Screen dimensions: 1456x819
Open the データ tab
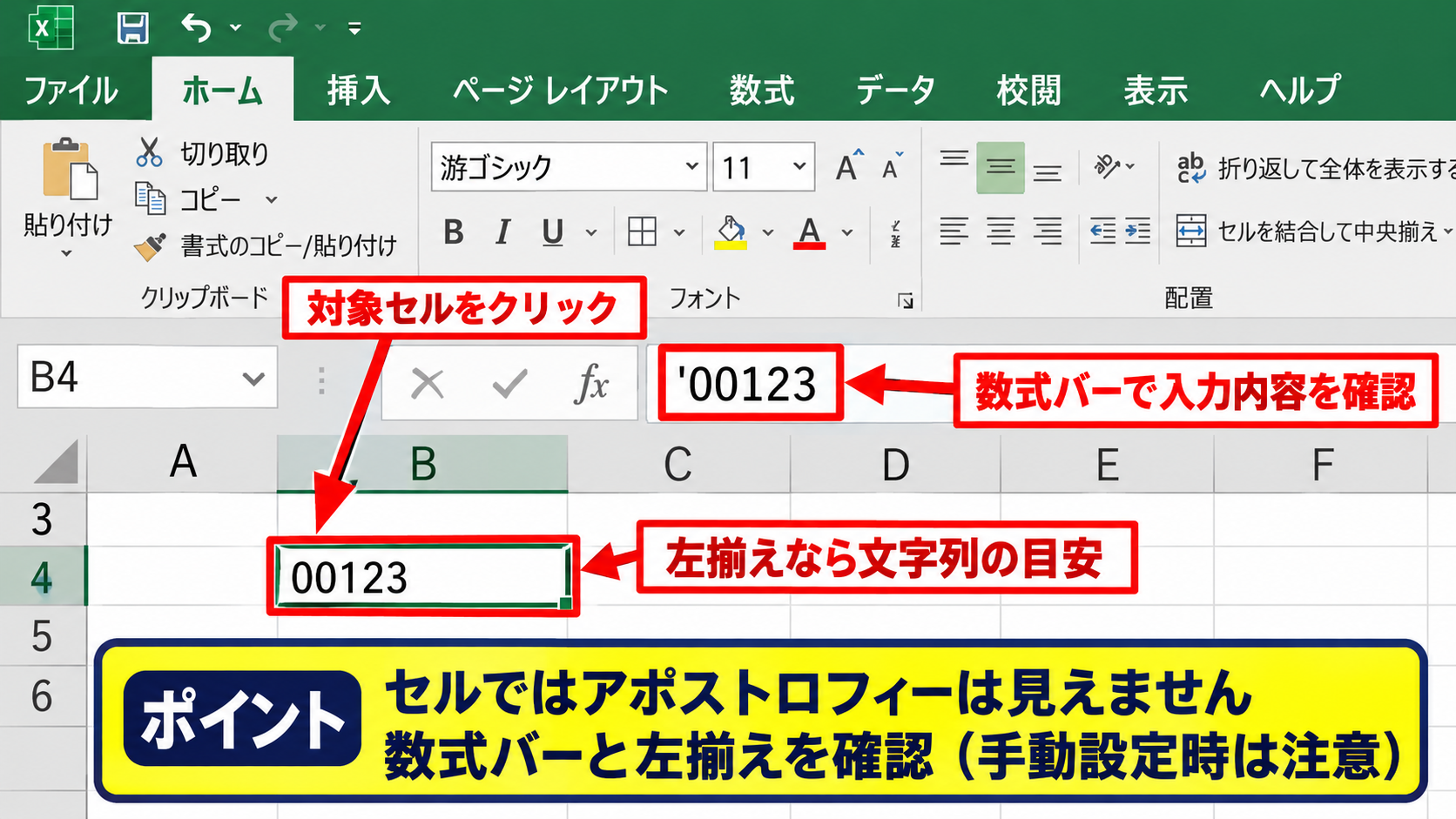click(895, 91)
